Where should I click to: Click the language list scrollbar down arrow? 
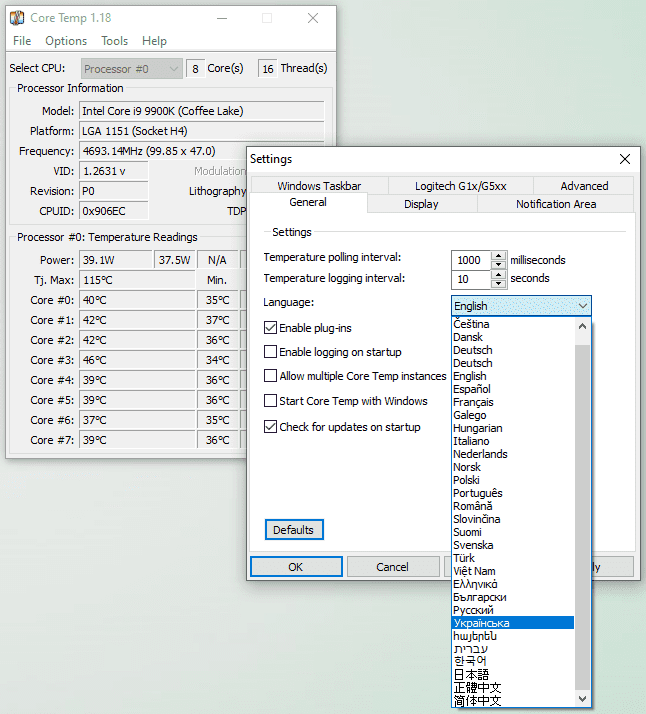[x=582, y=699]
